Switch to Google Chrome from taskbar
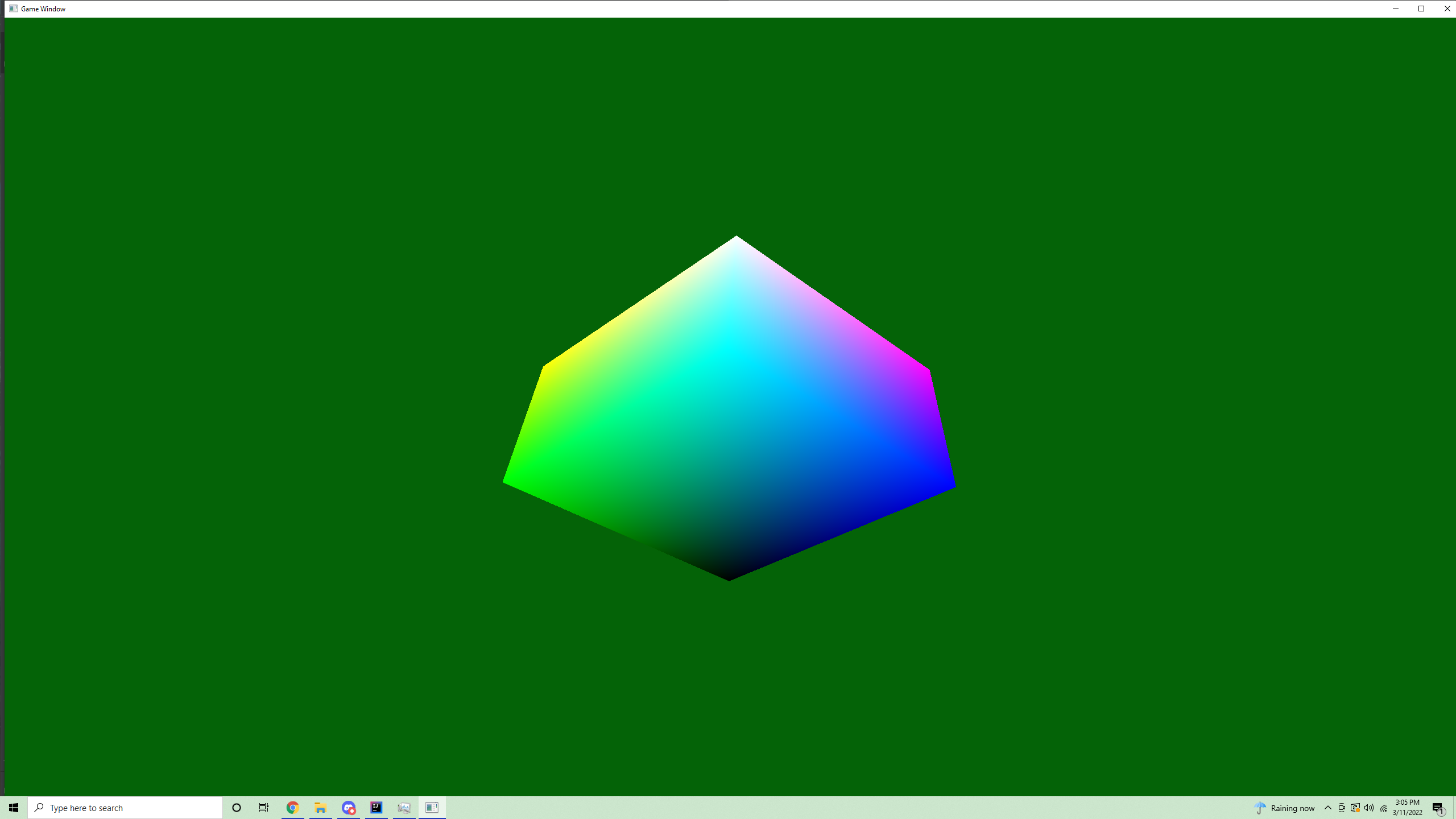 pos(292,808)
